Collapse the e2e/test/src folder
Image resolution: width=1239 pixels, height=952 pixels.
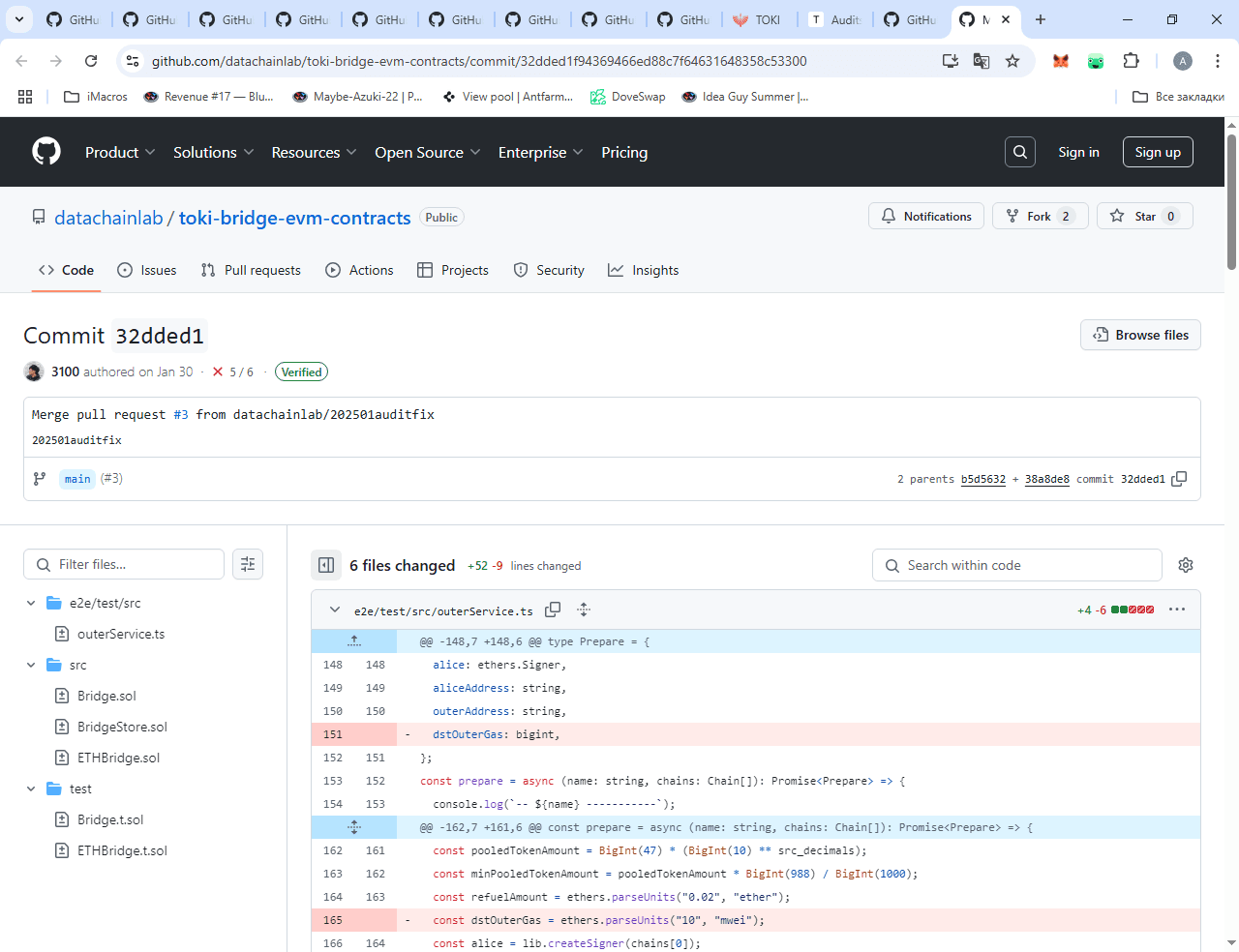(x=31, y=603)
